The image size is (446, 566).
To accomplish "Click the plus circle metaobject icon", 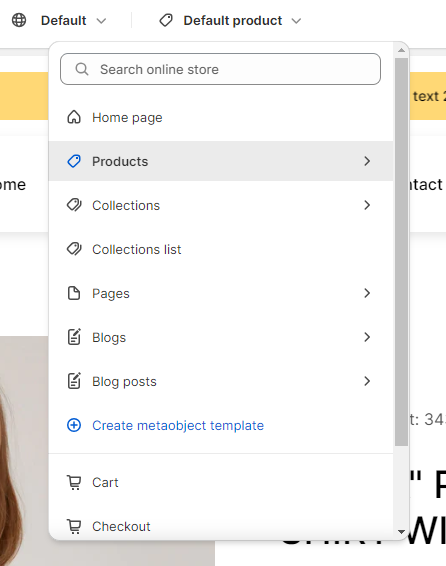I will [x=74, y=425].
